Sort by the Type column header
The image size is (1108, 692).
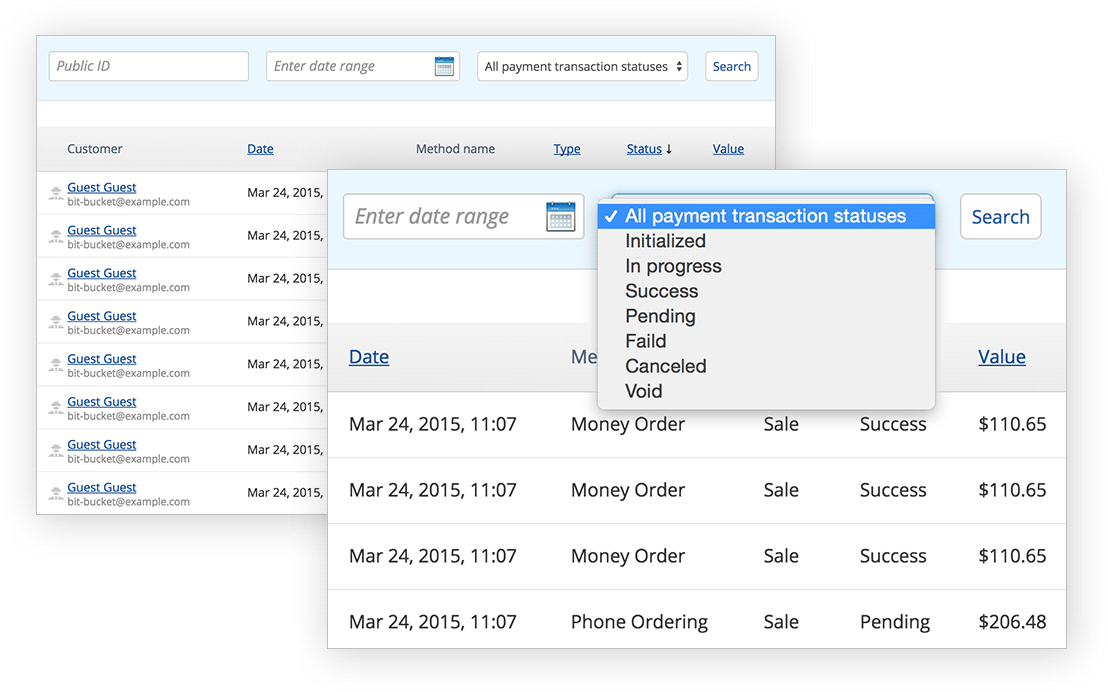tap(566, 149)
